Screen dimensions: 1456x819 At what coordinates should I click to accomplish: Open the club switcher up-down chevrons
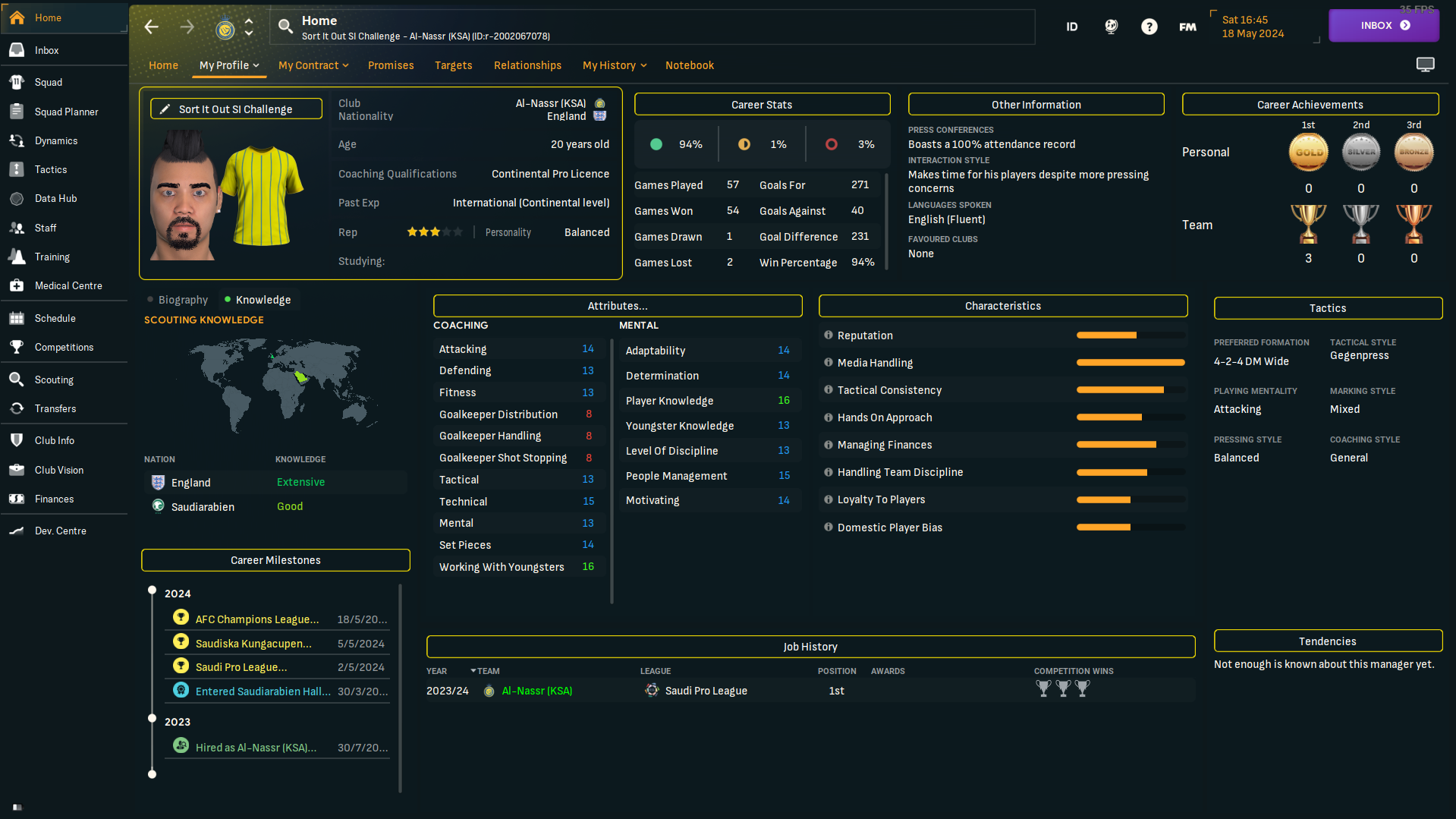click(x=249, y=27)
